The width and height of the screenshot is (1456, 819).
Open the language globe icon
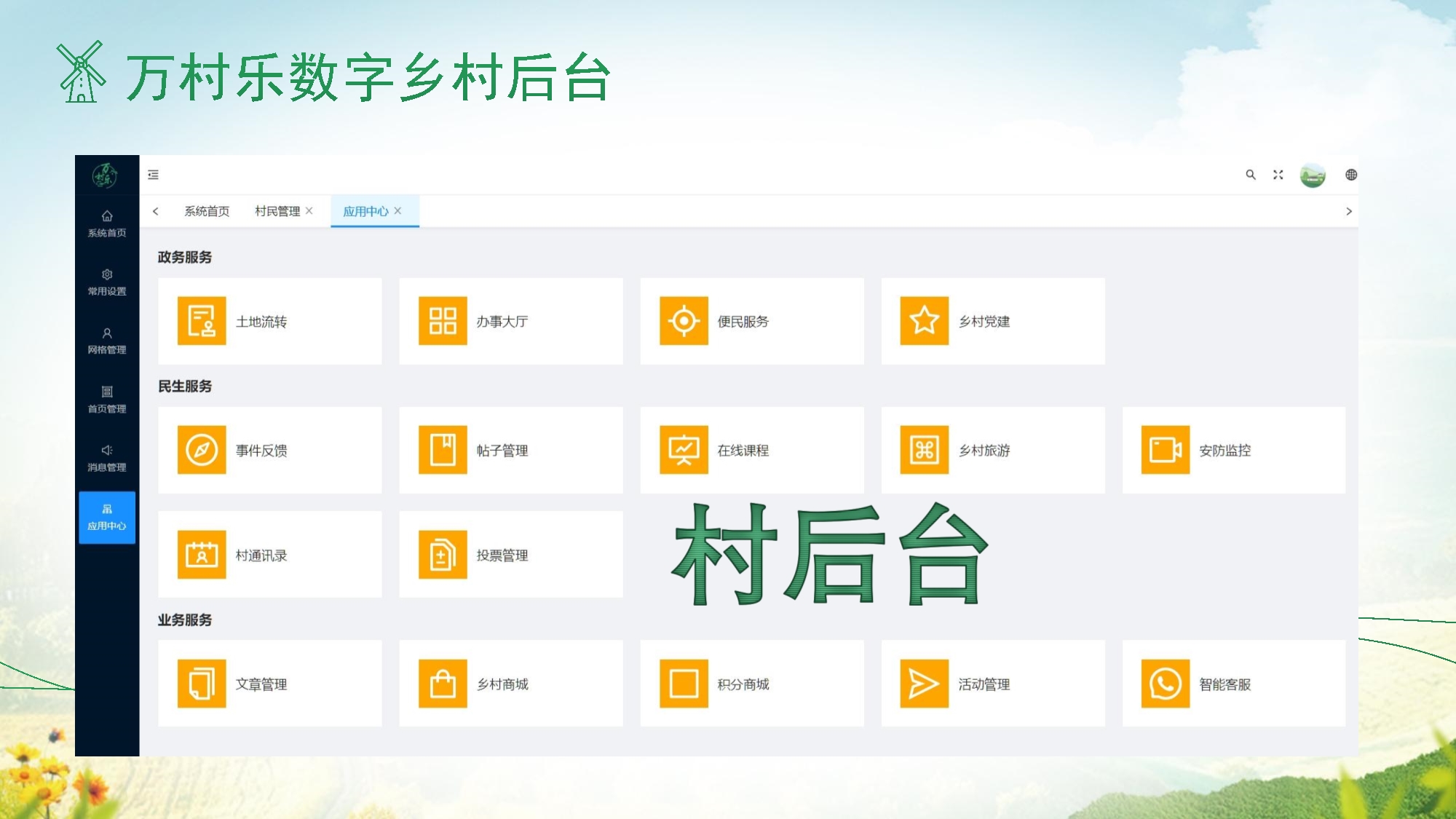(1351, 175)
